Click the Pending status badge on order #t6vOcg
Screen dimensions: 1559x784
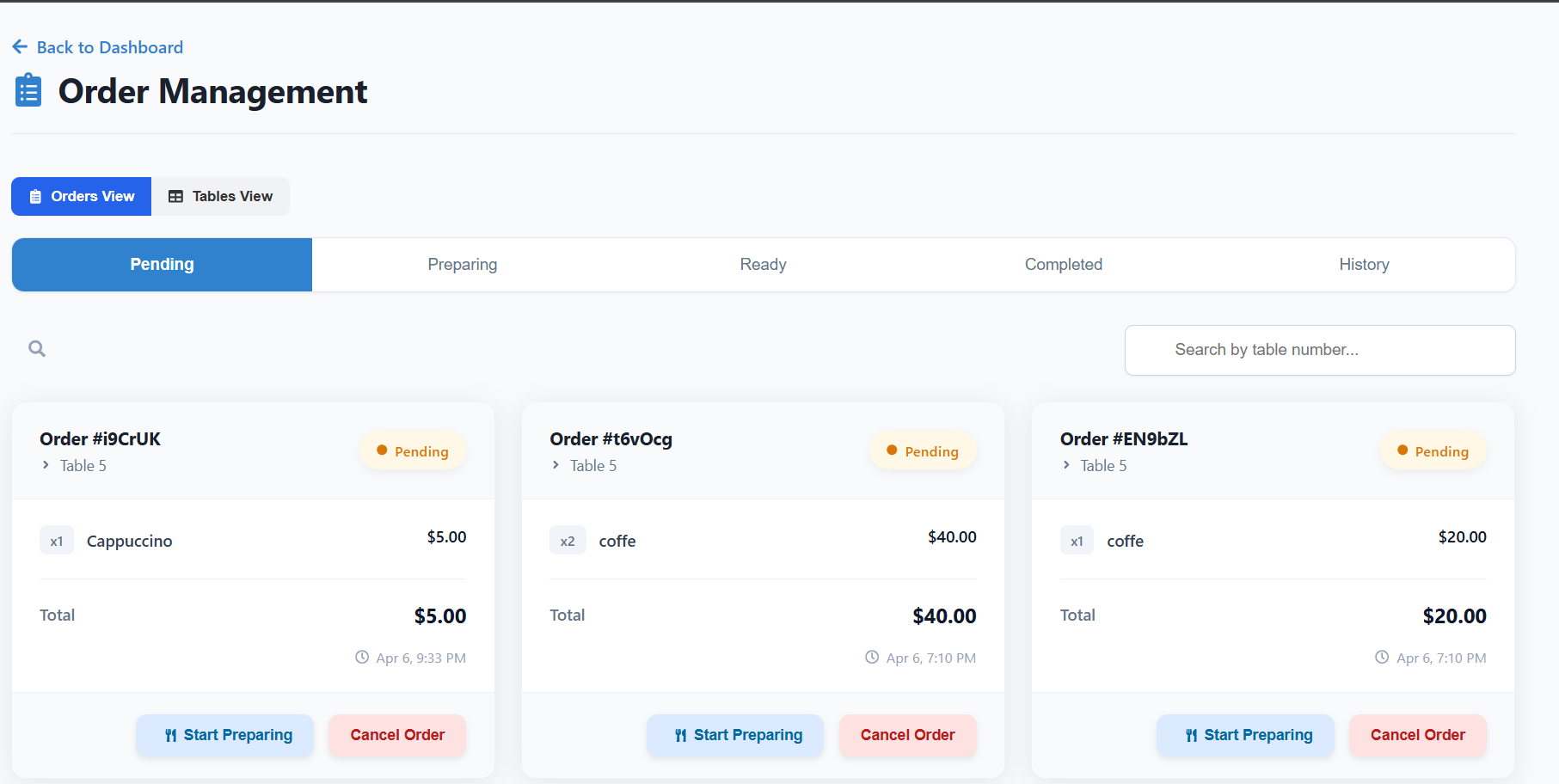(923, 450)
